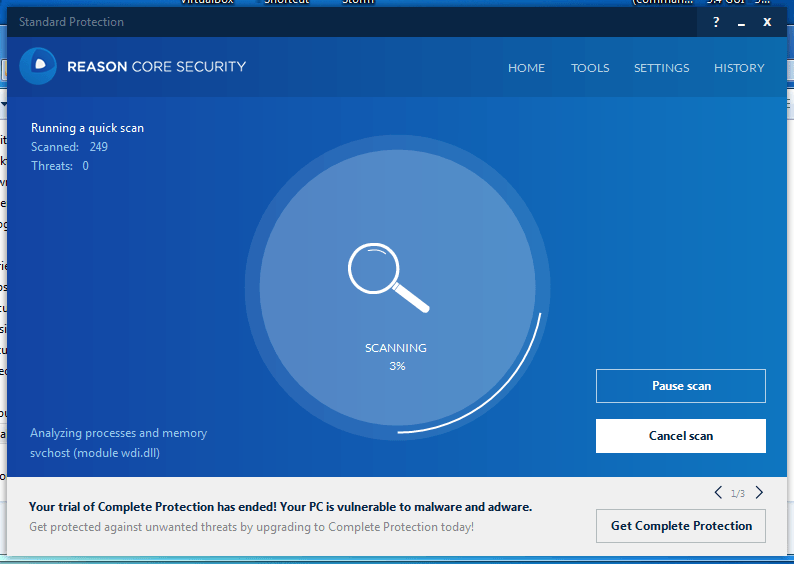Screen dimensions: 794x564
Task: Click the upgrade to Complete Protection message
Action: pyautogui.click(x=251, y=527)
